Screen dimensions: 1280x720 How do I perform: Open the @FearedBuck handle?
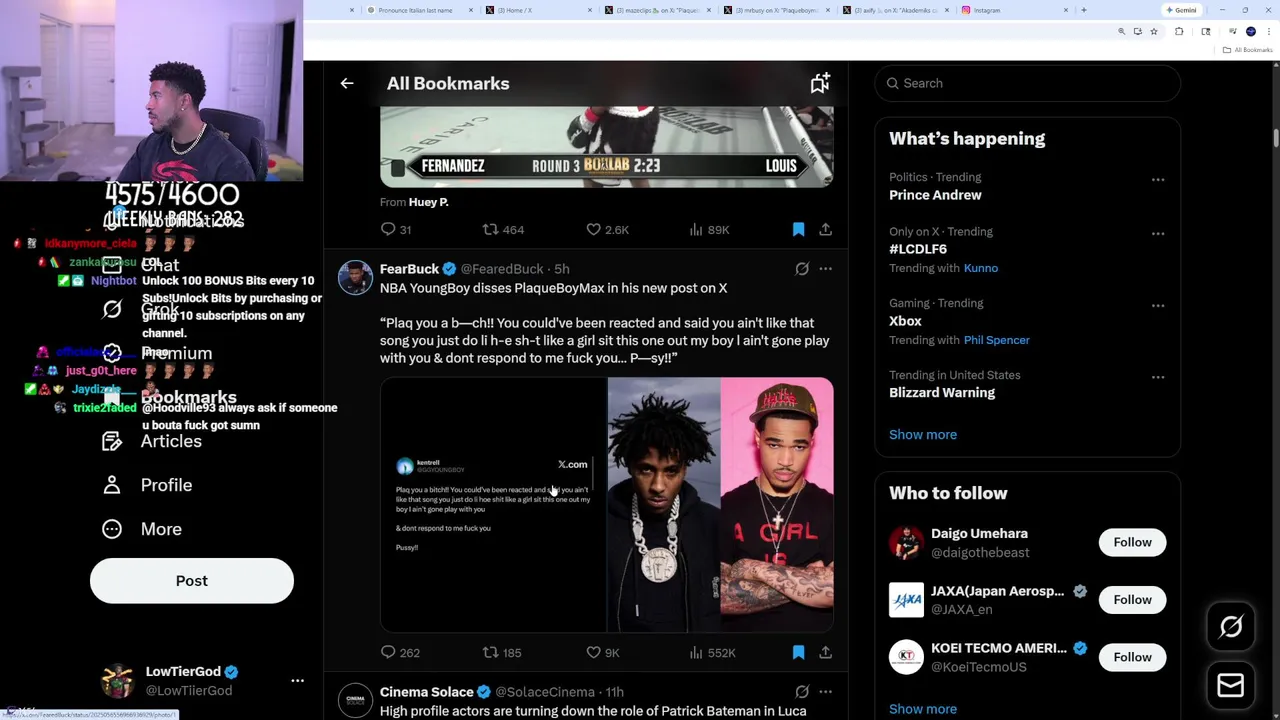tap(502, 269)
